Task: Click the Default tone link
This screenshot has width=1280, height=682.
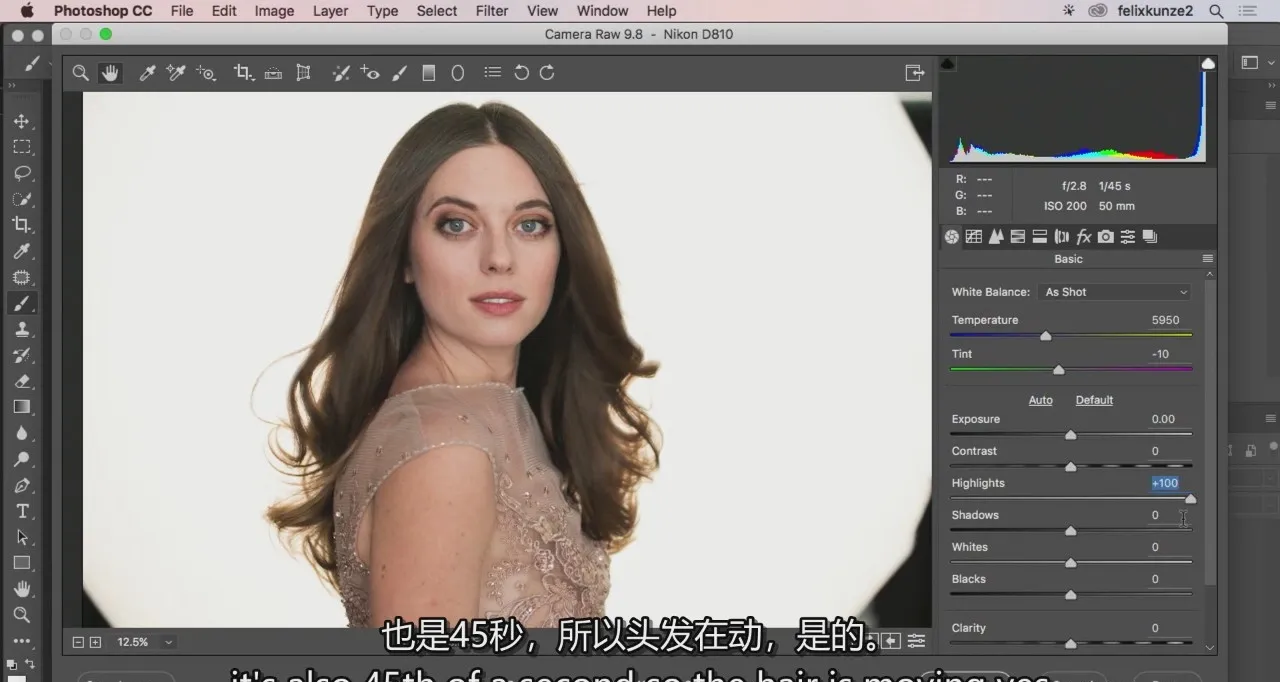Action: (1094, 400)
